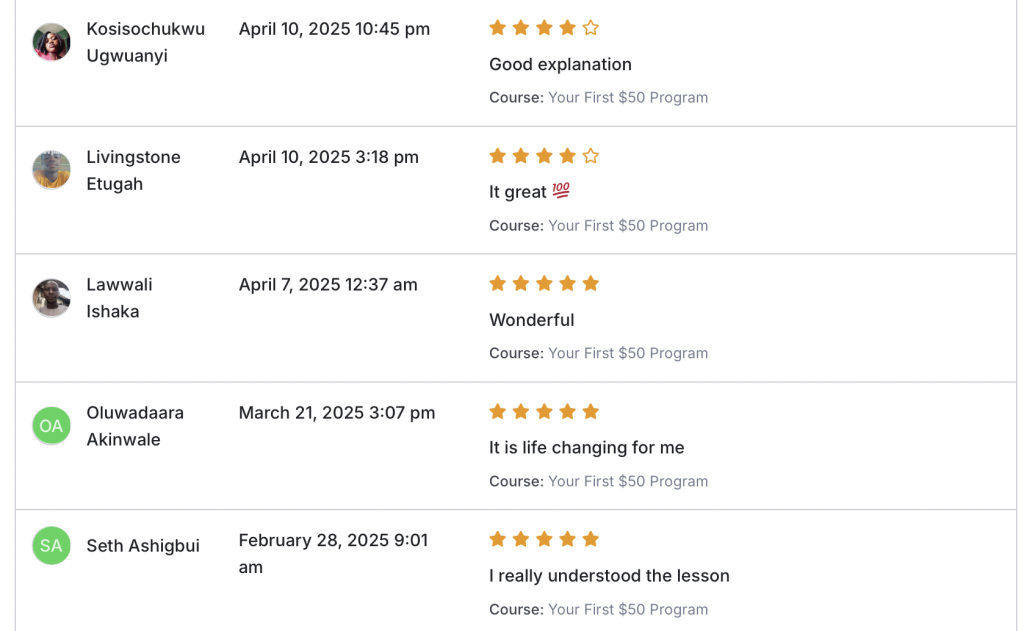Open course link under Seth Ashigbui's review

tap(627, 610)
